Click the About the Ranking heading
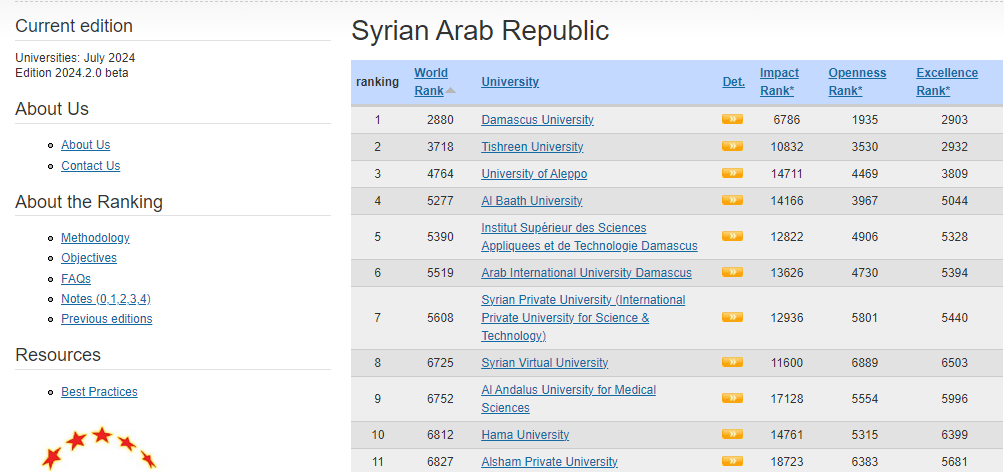The image size is (1004, 472). [89, 202]
